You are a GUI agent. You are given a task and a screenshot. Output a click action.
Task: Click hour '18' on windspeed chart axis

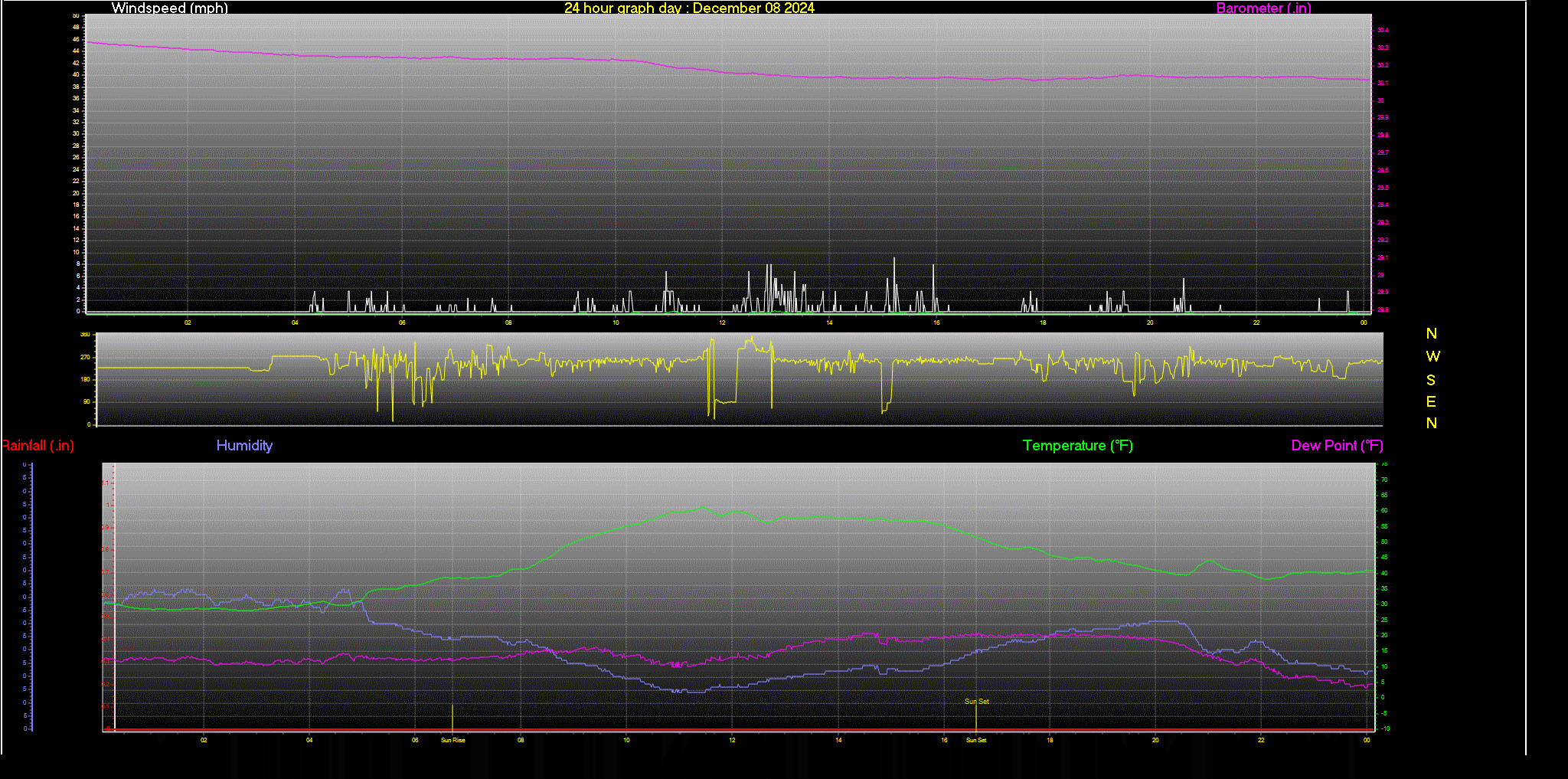click(x=1043, y=322)
